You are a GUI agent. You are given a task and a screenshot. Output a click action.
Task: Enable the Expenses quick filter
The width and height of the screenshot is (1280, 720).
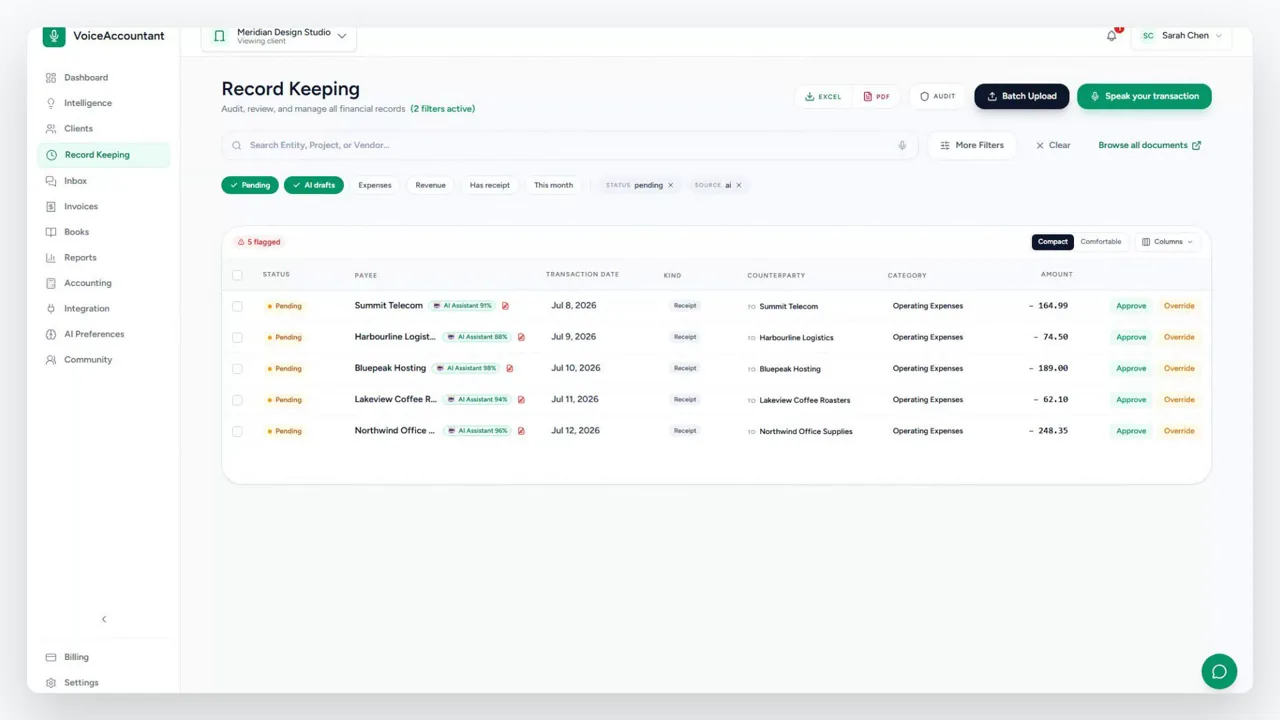[x=375, y=185]
